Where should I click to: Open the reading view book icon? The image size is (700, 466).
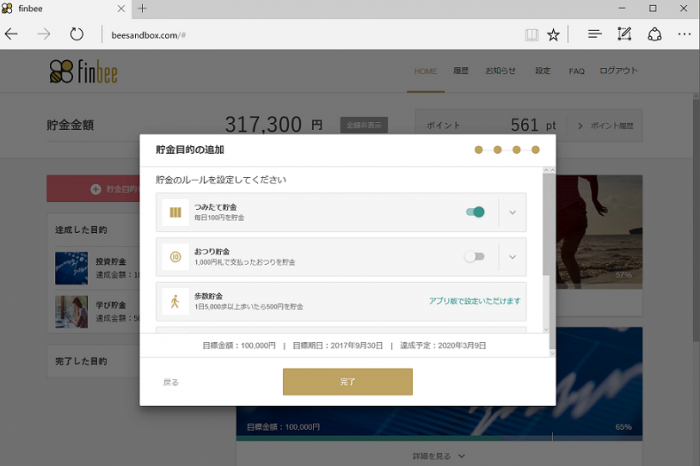coord(531,35)
